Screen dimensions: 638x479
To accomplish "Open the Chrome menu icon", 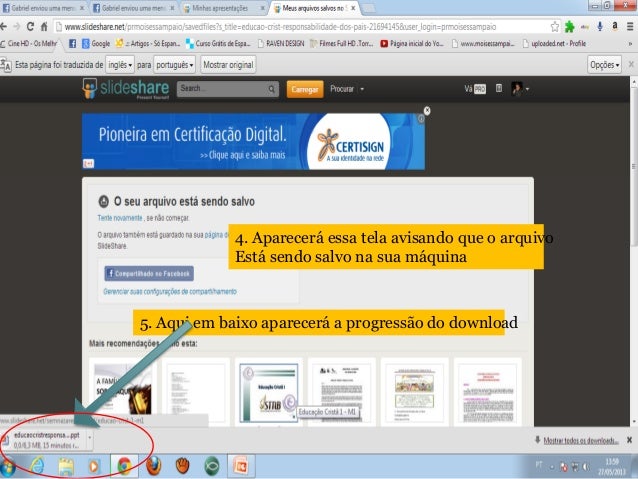I will click(630, 26).
